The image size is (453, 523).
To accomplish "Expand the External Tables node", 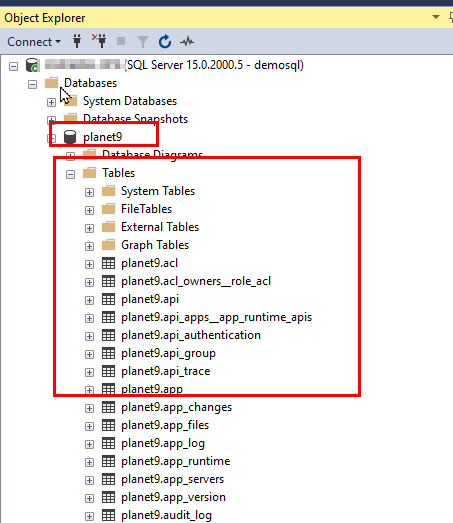I will pyautogui.click(x=89, y=228).
